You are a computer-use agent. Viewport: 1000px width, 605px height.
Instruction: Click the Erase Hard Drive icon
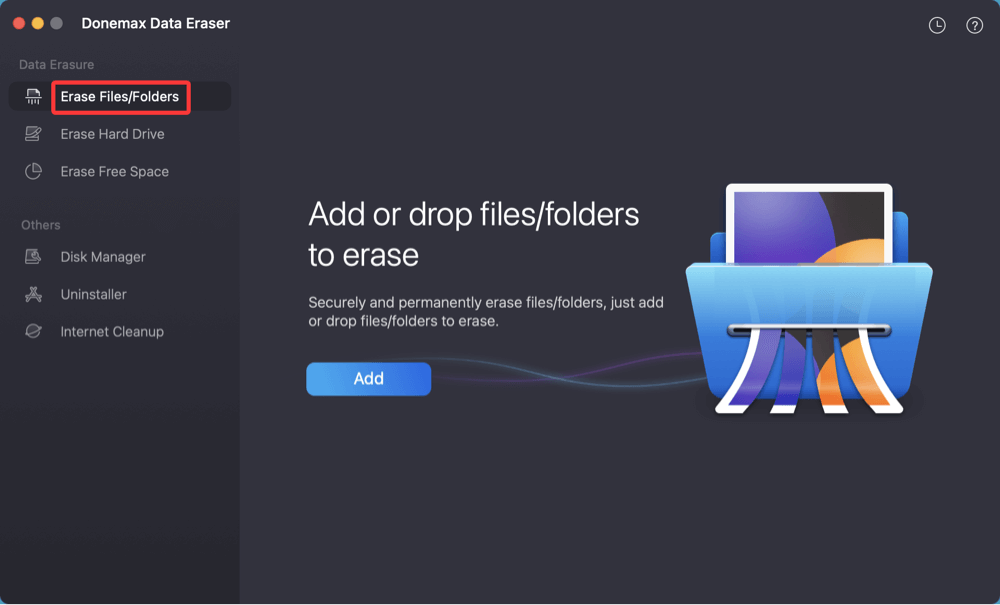pos(32,133)
